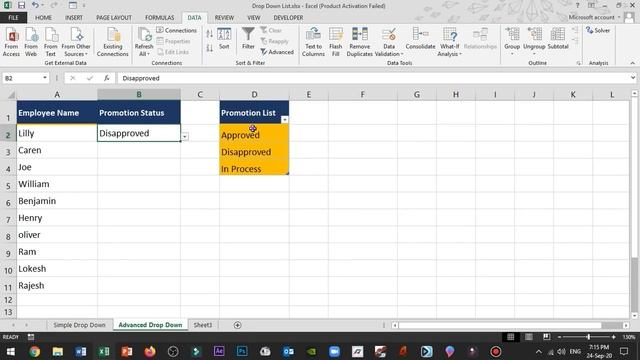Open From Other Sources menu
Image resolution: width=640 pixels, height=360 pixels.
coord(76,42)
